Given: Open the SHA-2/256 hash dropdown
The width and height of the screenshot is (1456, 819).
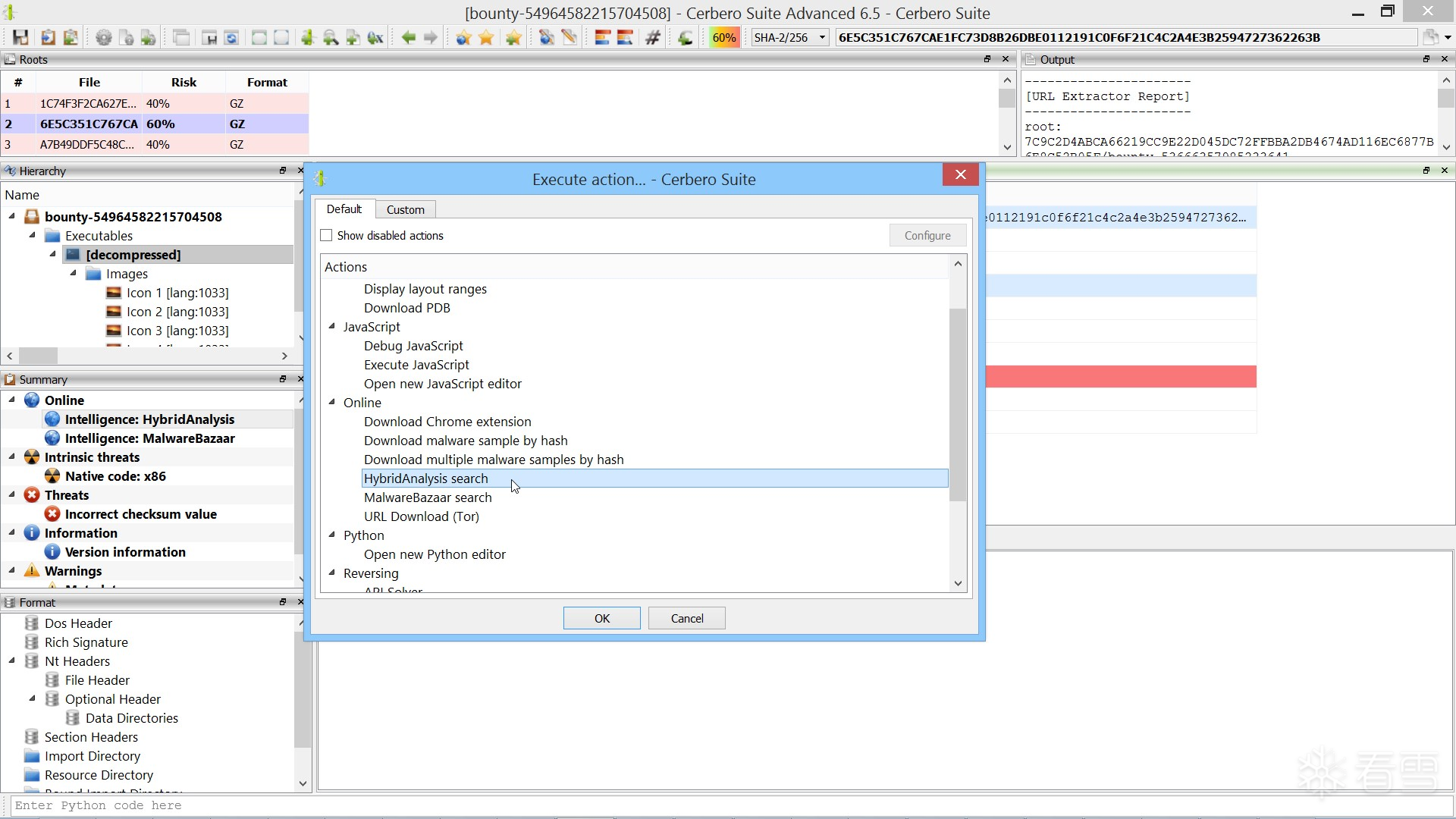Looking at the screenshot, I should tap(822, 37).
